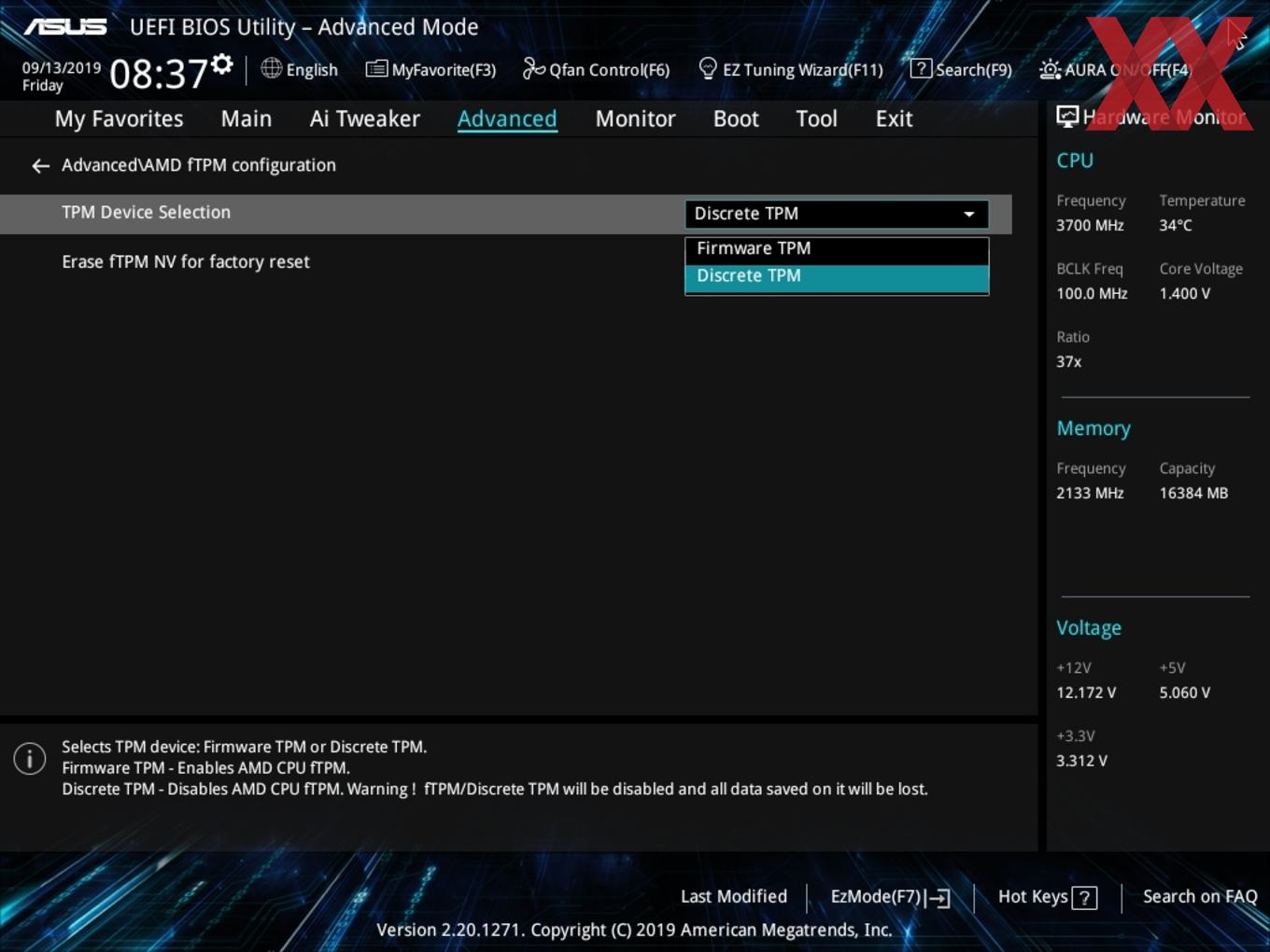Click Last Modified at the bottom

733,896
